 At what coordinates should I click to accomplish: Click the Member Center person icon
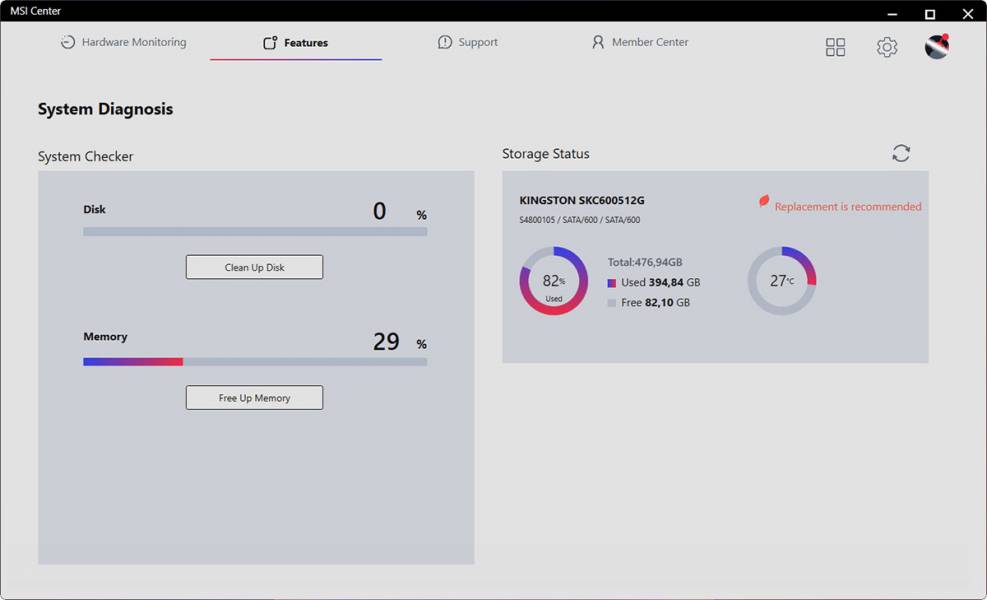(598, 43)
